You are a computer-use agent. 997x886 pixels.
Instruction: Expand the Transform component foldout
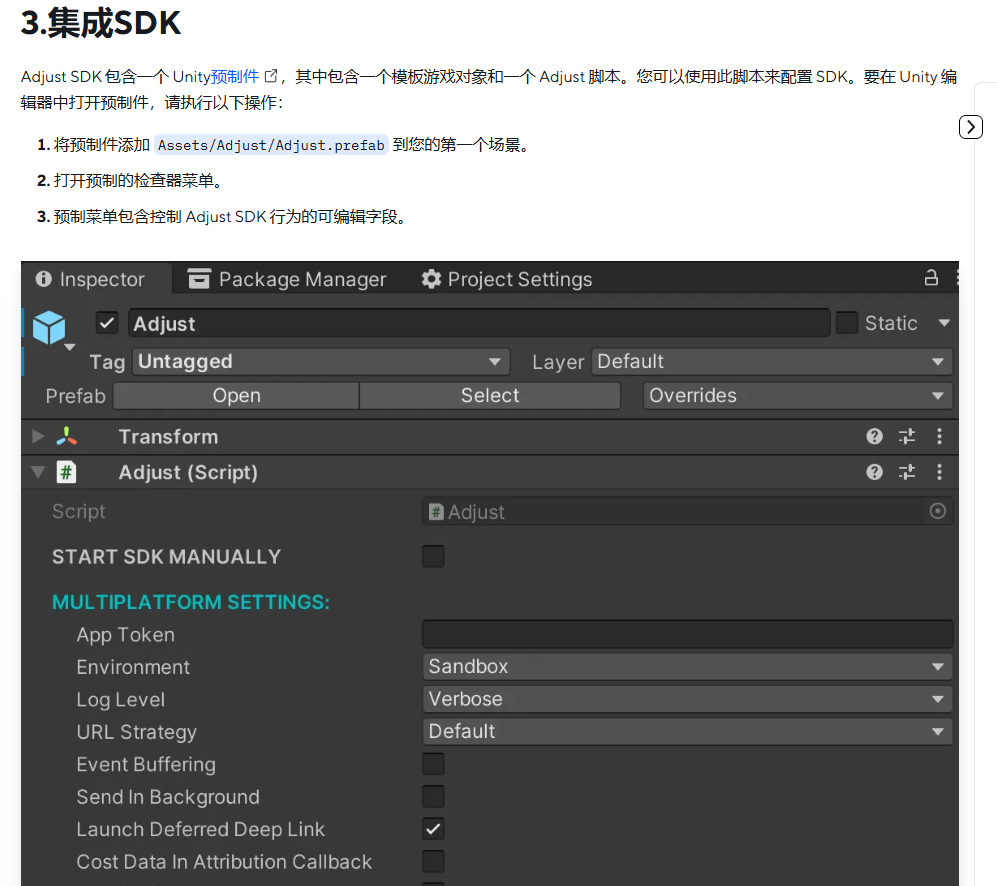coord(38,436)
